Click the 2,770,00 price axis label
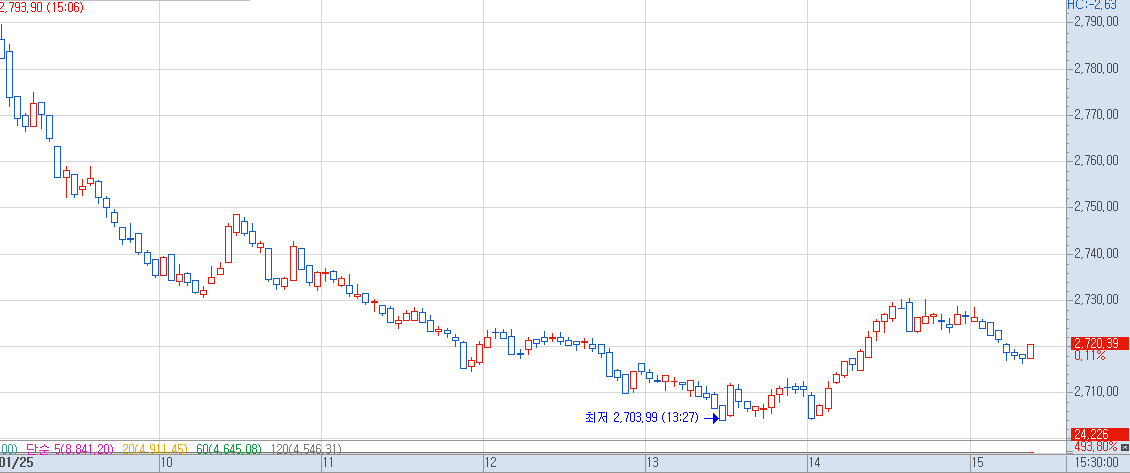This screenshot has width=1130, height=473. [x=1096, y=115]
